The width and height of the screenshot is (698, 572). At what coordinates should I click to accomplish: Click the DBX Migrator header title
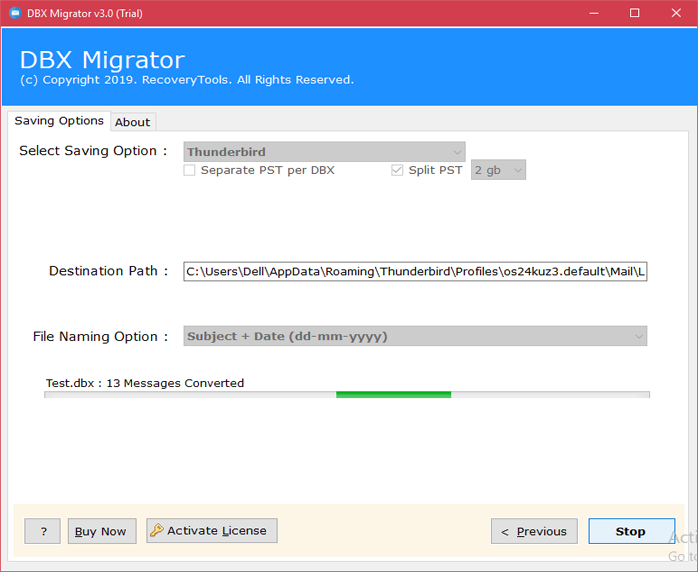[x=102, y=60]
